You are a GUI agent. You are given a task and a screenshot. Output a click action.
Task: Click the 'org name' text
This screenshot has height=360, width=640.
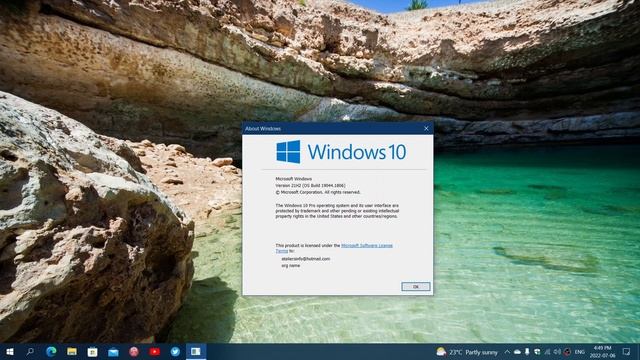click(291, 266)
